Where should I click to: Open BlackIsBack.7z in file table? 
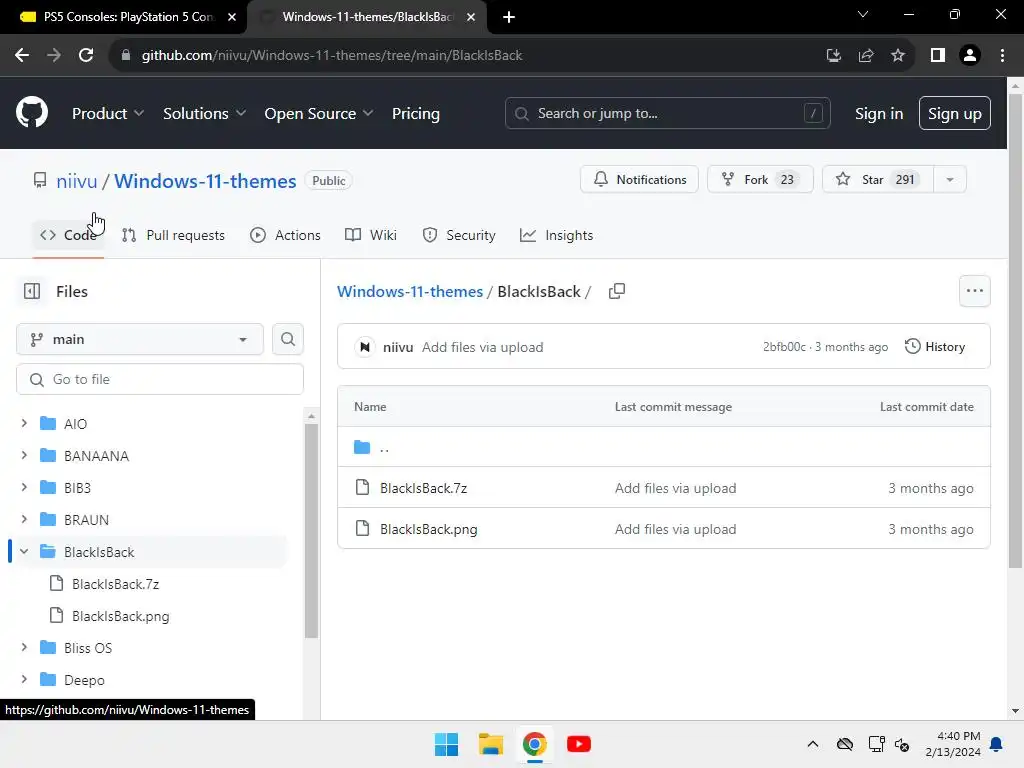pyautogui.click(x=424, y=488)
